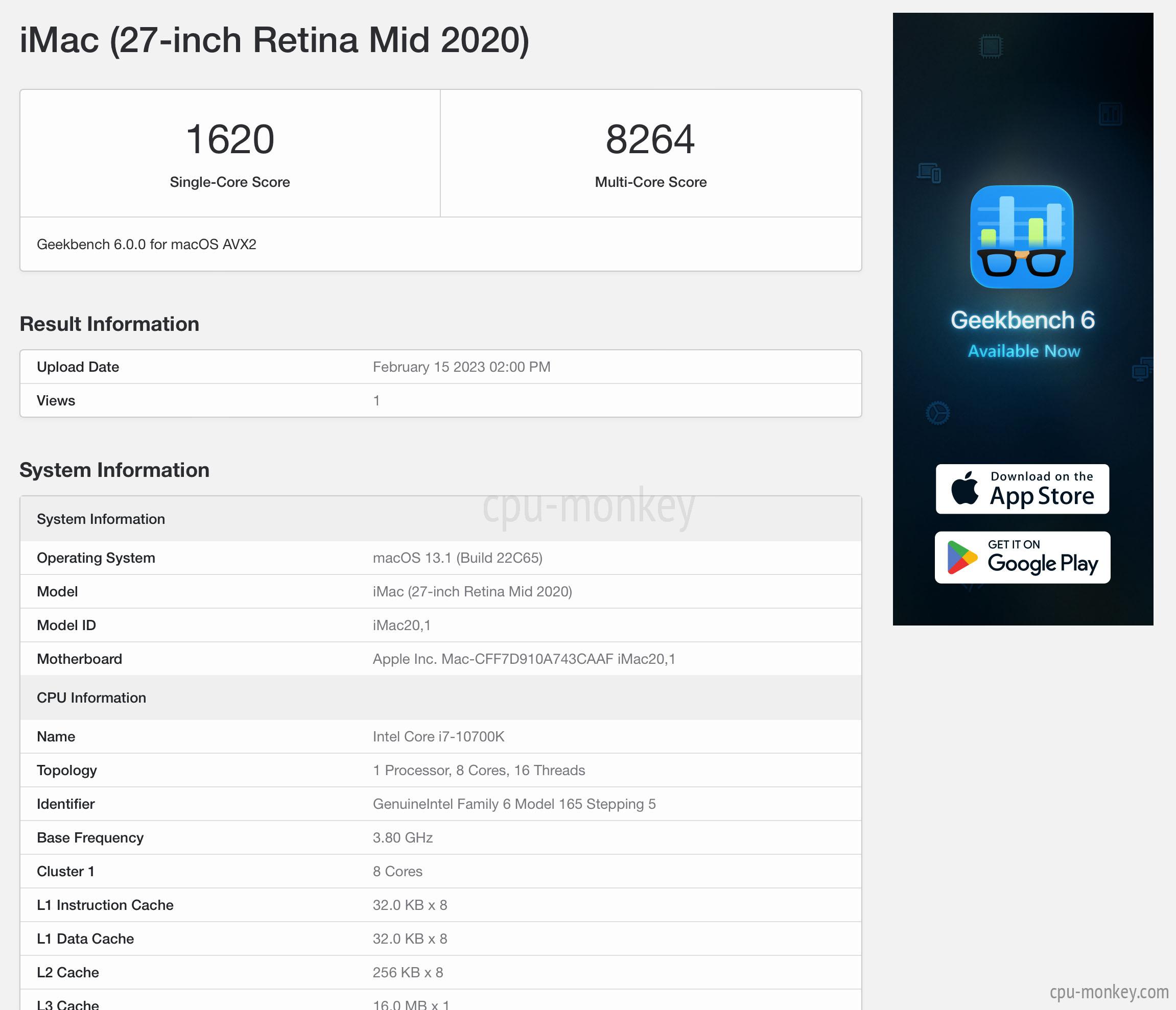Screen dimensions: 1176x1010
Task: Click the Model ID label
Action: click(x=66, y=626)
